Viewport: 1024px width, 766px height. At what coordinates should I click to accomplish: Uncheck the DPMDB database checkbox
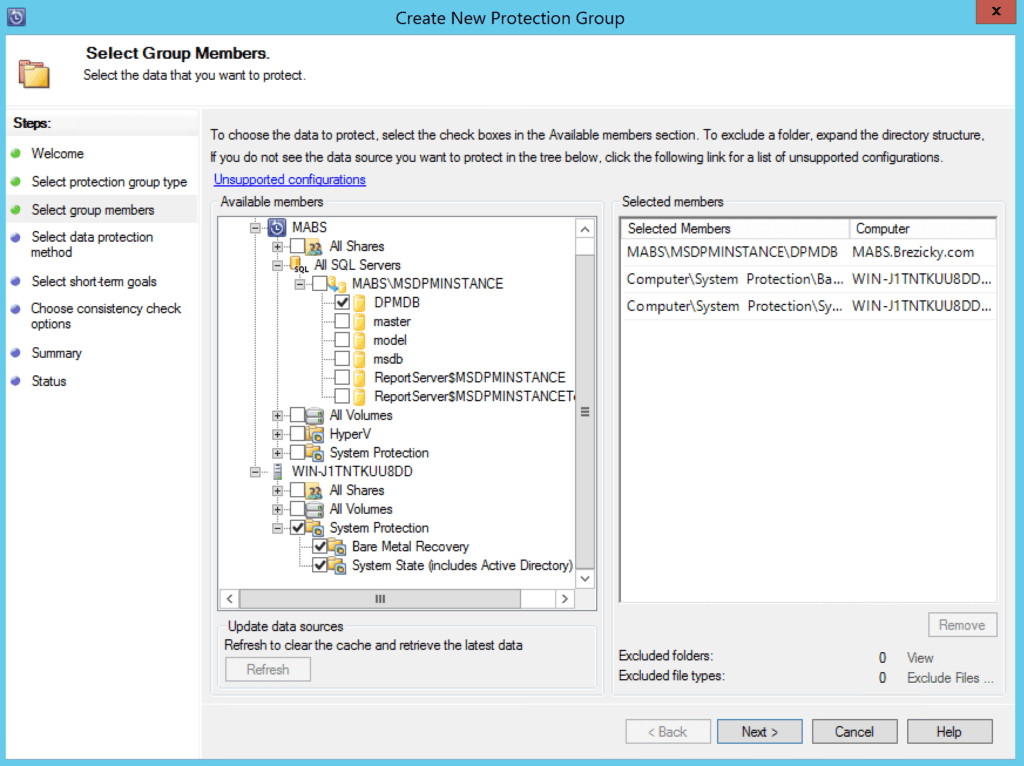click(342, 303)
